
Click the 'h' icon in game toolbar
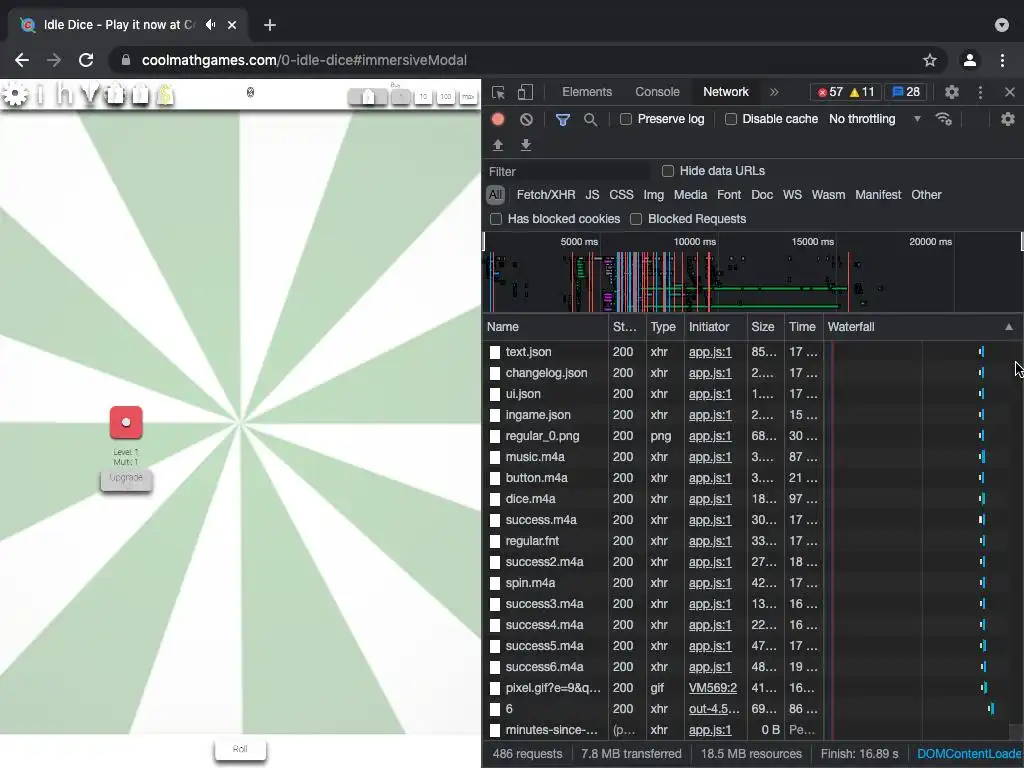pyautogui.click(x=64, y=95)
